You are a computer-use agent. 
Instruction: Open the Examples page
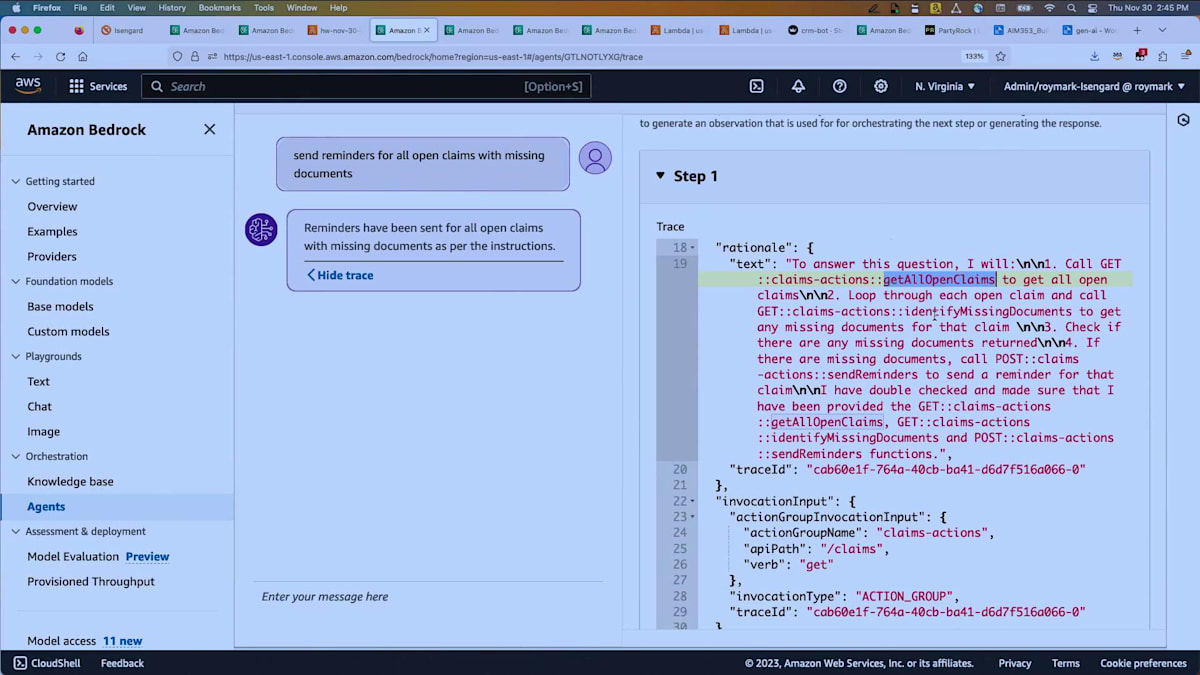(x=52, y=231)
